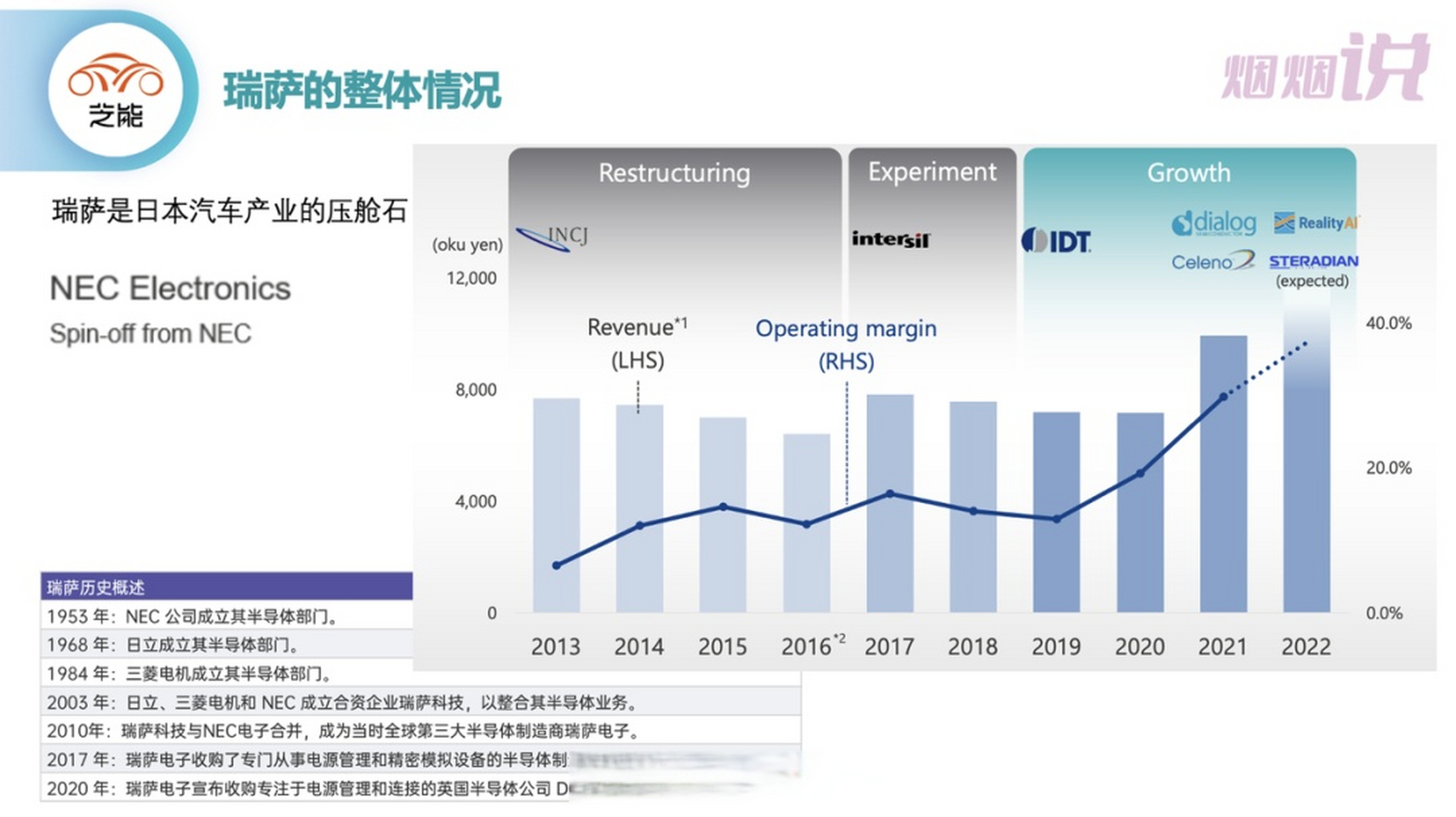This screenshot has width=1456, height=817.
Task: Click the 2013 revenue bar
Action: pos(557,506)
